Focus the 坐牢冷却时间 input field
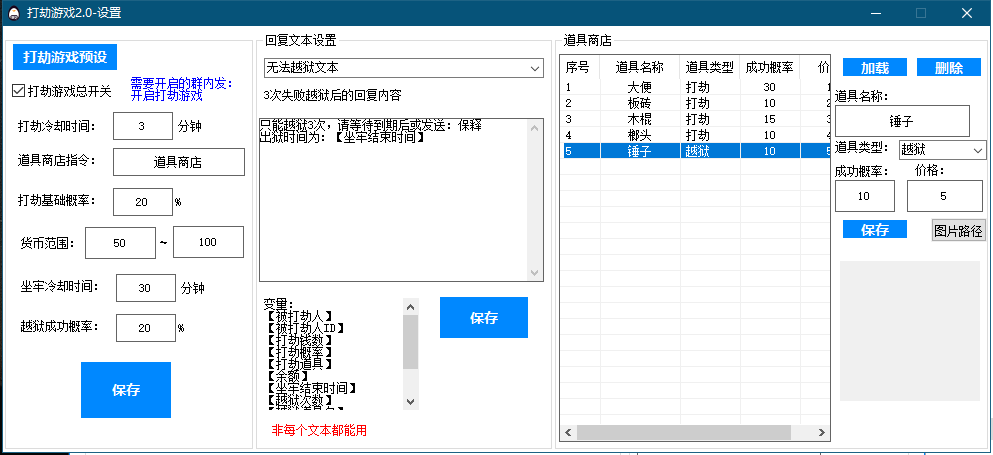 coord(146,288)
